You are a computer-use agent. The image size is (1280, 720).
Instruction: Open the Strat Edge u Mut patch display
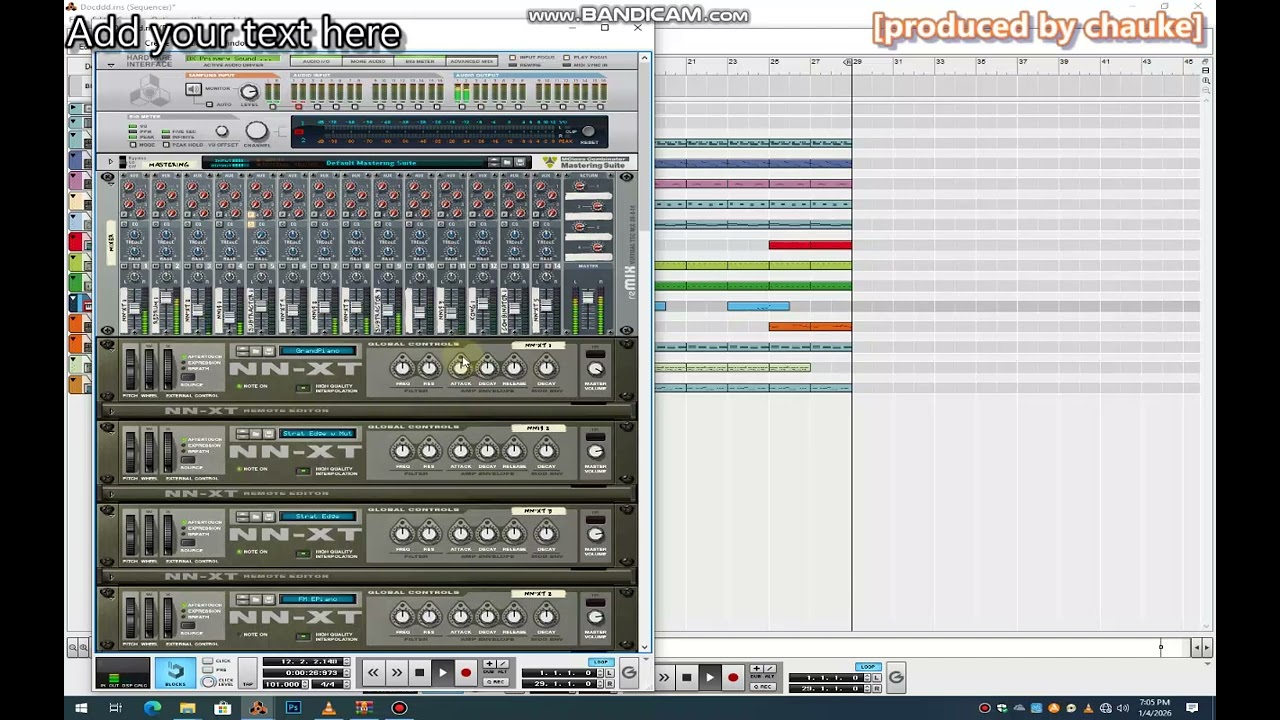(318, 434)
